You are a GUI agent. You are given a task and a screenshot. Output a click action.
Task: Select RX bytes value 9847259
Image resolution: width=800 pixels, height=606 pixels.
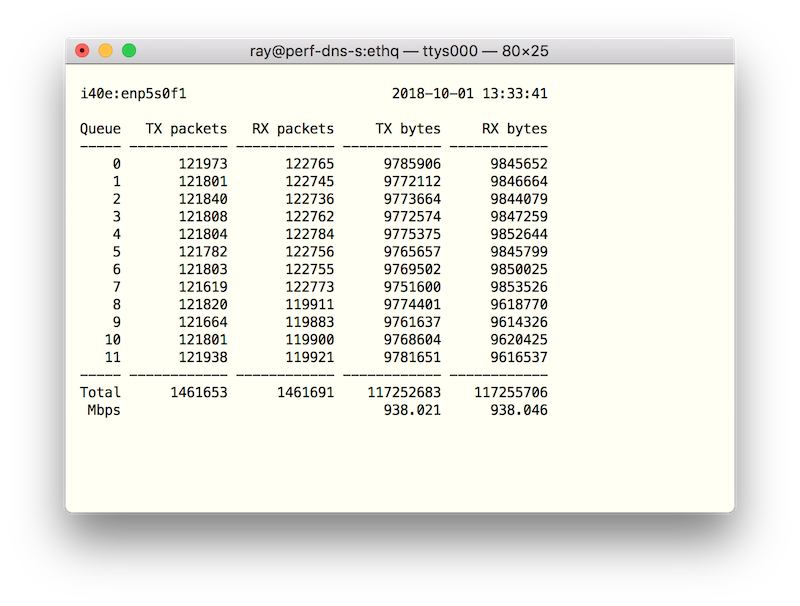519,217
